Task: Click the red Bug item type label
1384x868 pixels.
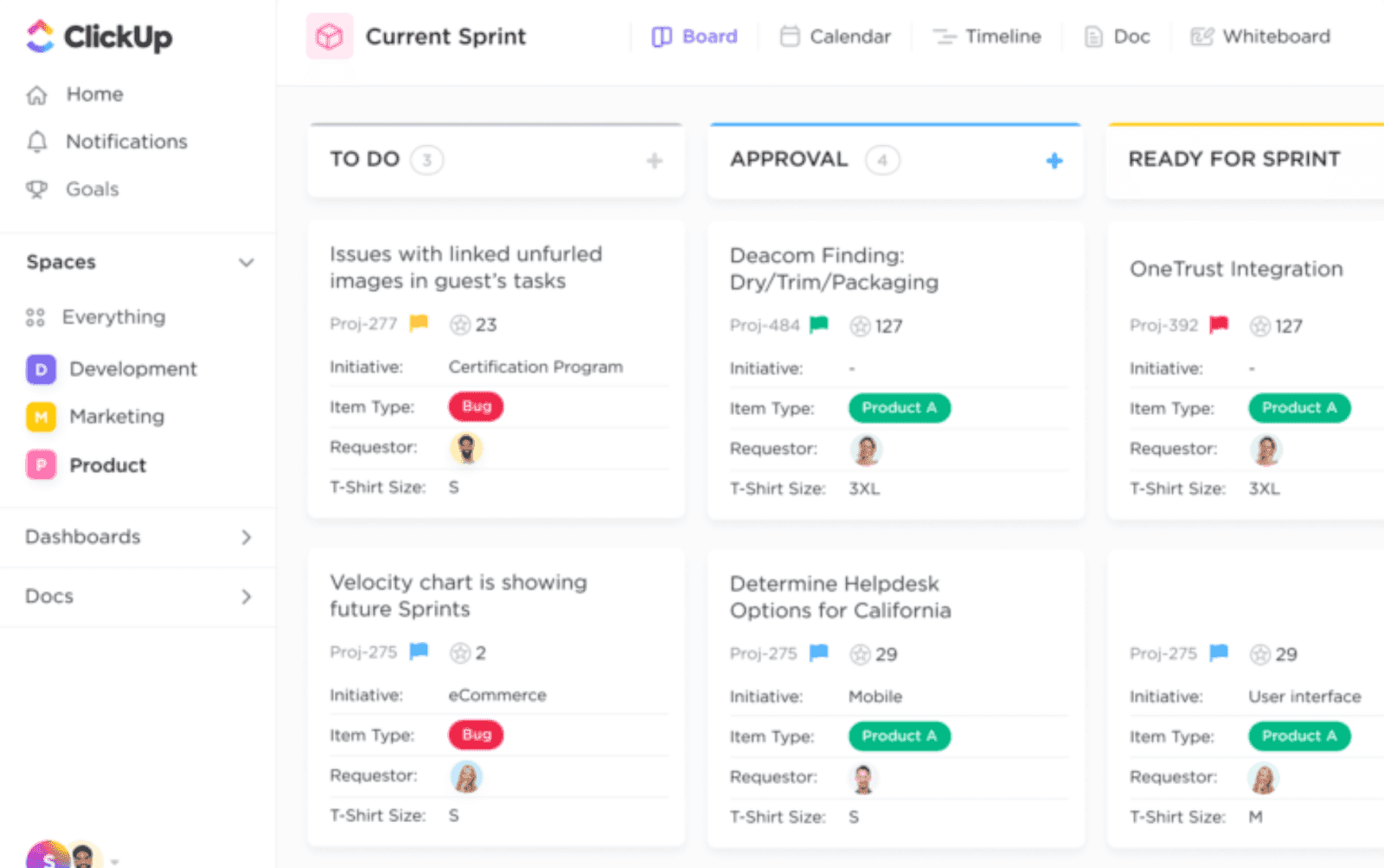Action: click(x=476, y=406)
